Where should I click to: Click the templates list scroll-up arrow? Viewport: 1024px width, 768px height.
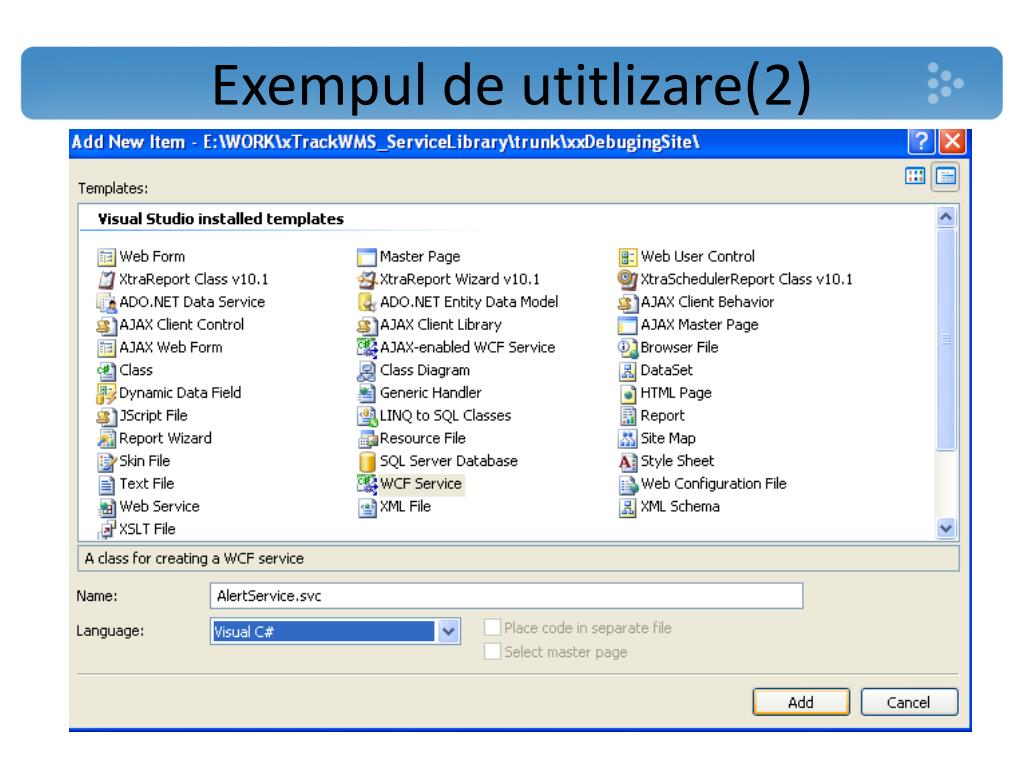tap(946, 217)
